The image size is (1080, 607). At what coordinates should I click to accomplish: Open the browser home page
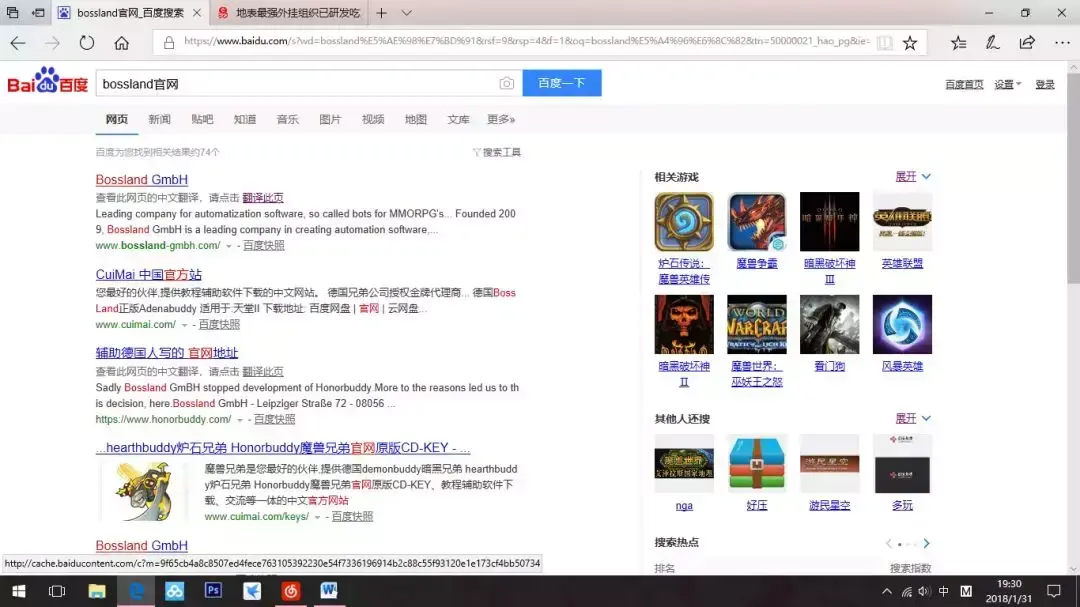(x=122, y=43)
